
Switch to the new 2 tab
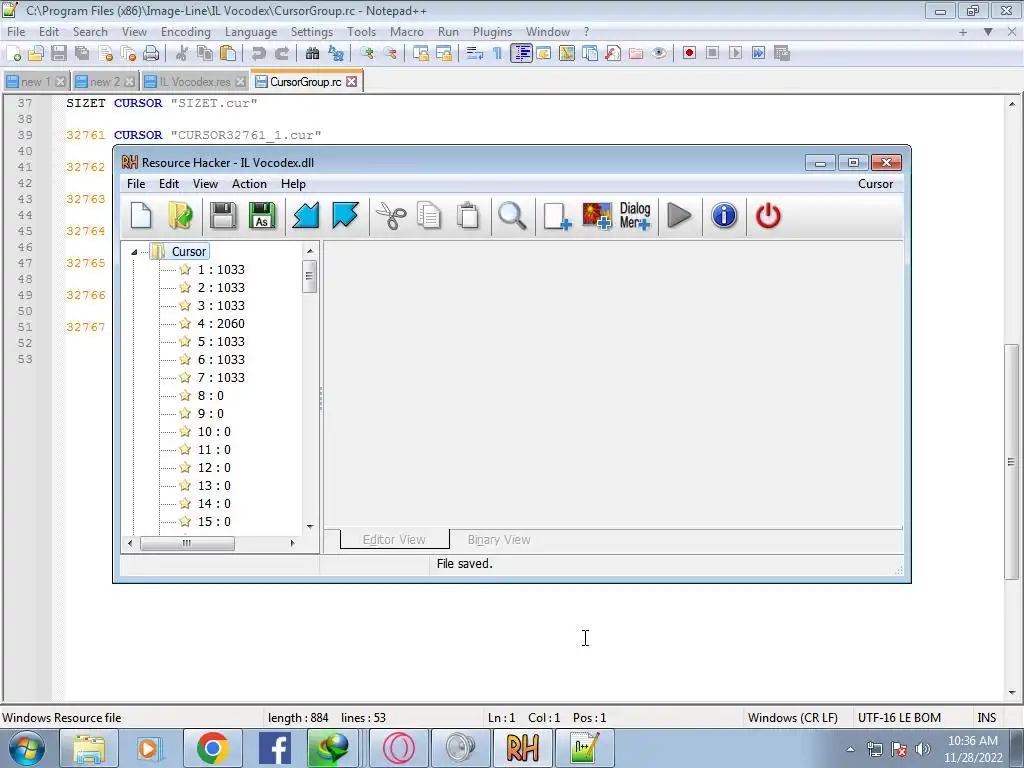104,82
